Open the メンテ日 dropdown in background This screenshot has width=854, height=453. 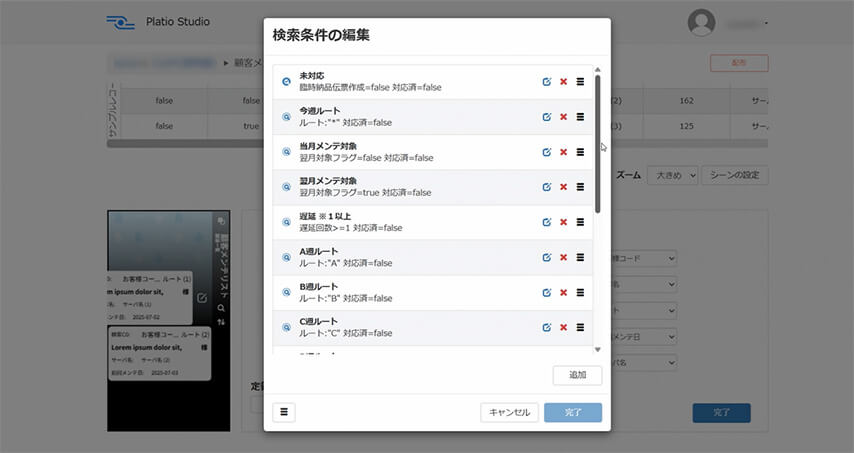(x=644, y=337)
